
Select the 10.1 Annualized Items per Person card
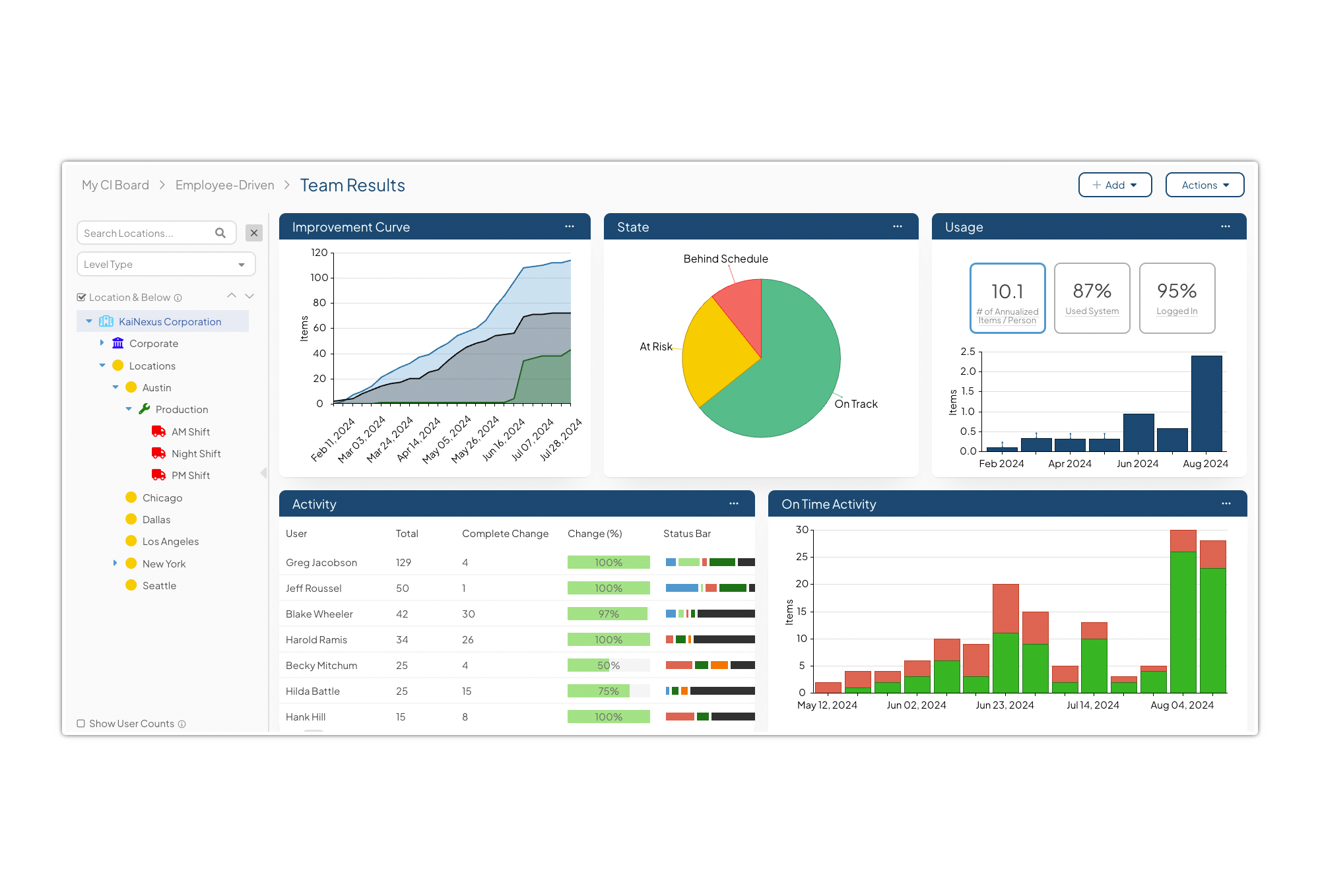1007,298
